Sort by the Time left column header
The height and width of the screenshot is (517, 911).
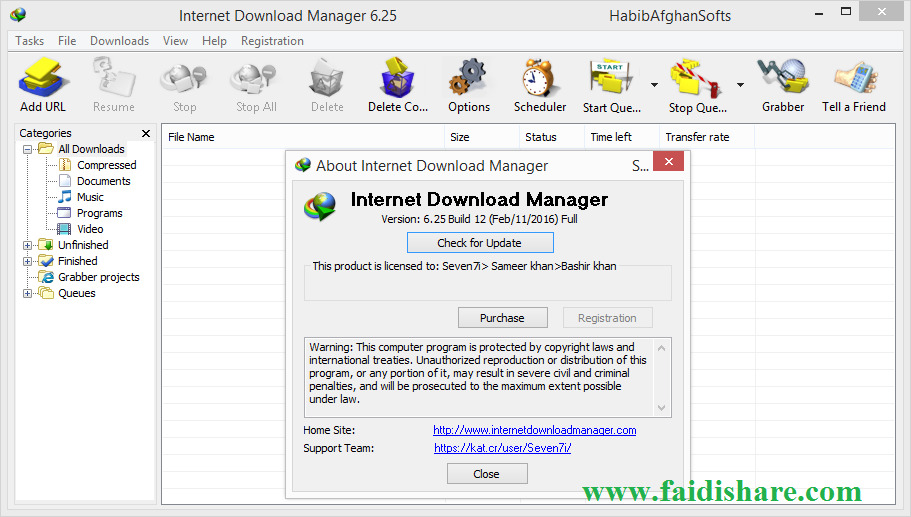(622, 137)
